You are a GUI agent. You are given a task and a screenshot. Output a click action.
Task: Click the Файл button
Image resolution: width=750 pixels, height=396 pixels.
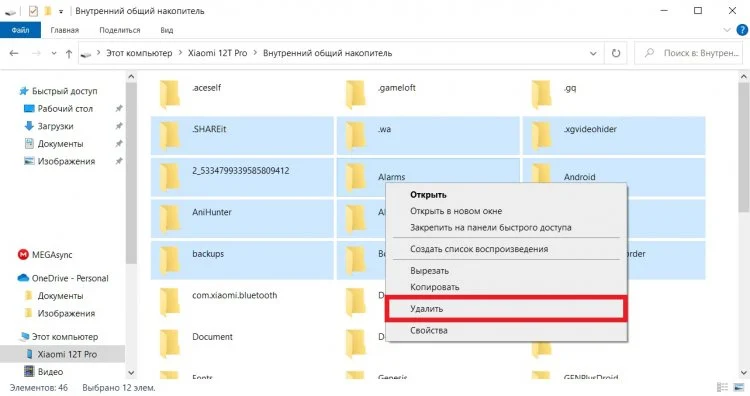click(x=20, y=30)
